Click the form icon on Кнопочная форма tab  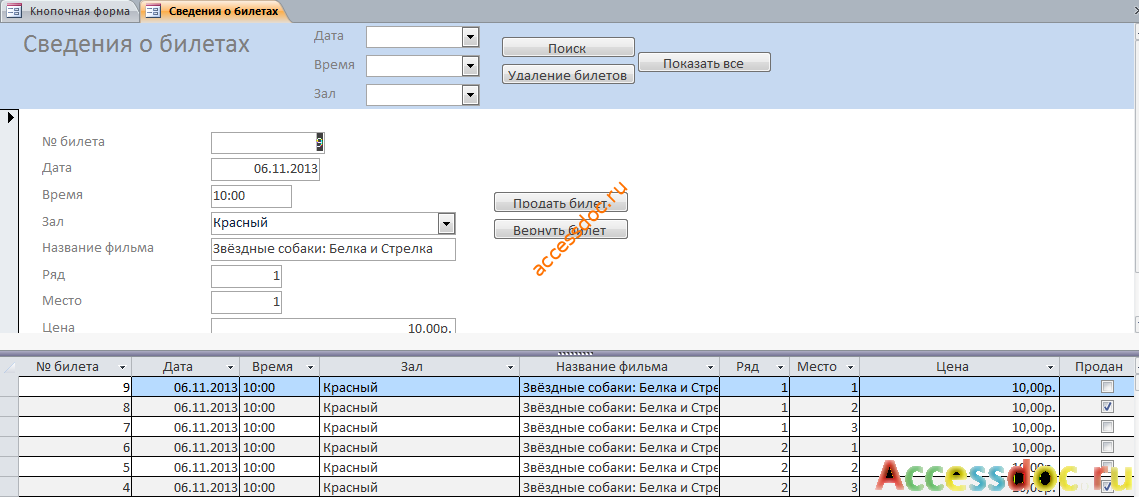pyautogui.click(x=14, y=12)
